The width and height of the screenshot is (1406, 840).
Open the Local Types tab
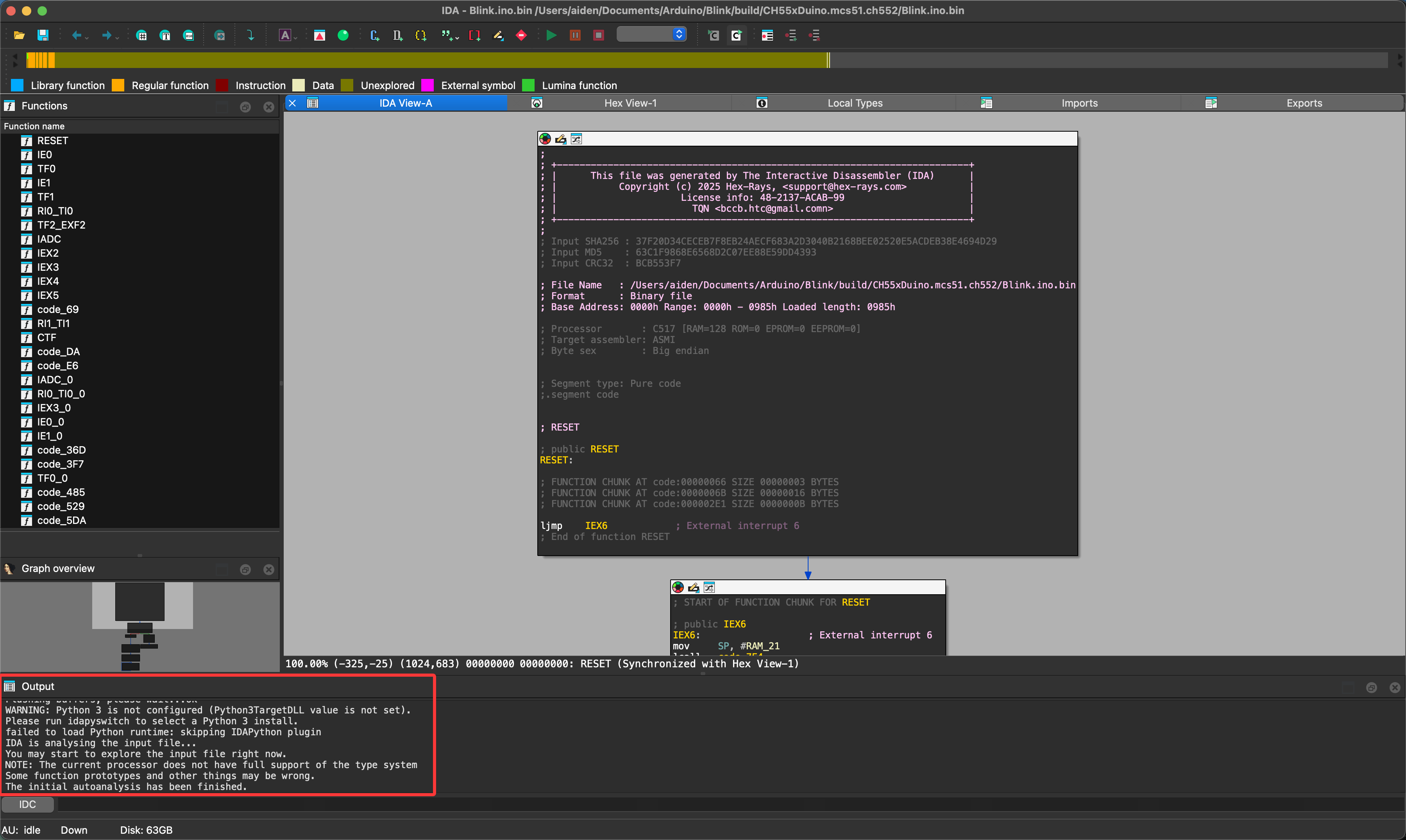(855, 103)
